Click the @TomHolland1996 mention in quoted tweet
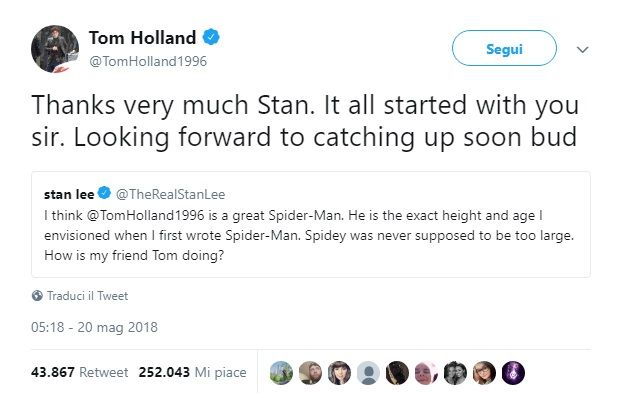Screen dimensions: 621x393 145,215
